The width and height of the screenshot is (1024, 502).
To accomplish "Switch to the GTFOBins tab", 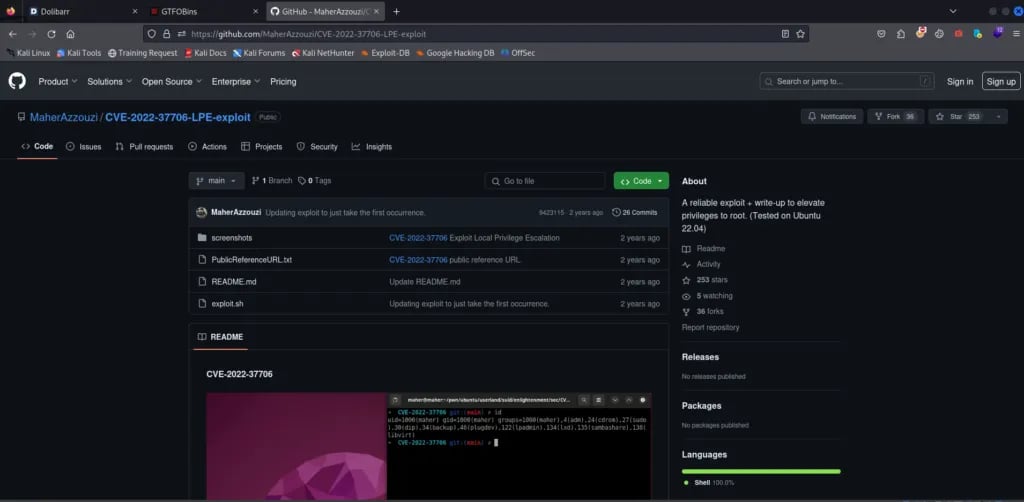I will [204, 12].
